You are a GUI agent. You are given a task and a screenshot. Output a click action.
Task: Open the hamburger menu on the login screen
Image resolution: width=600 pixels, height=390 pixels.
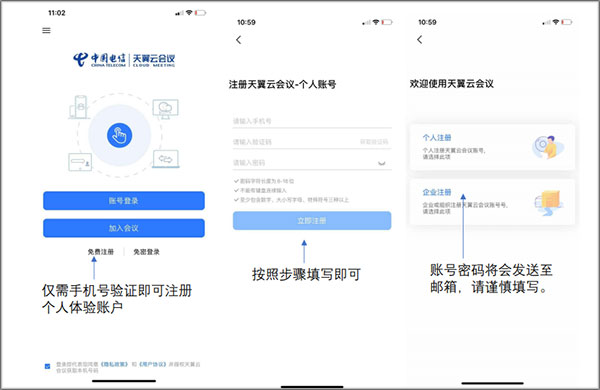tap(46, 30)
